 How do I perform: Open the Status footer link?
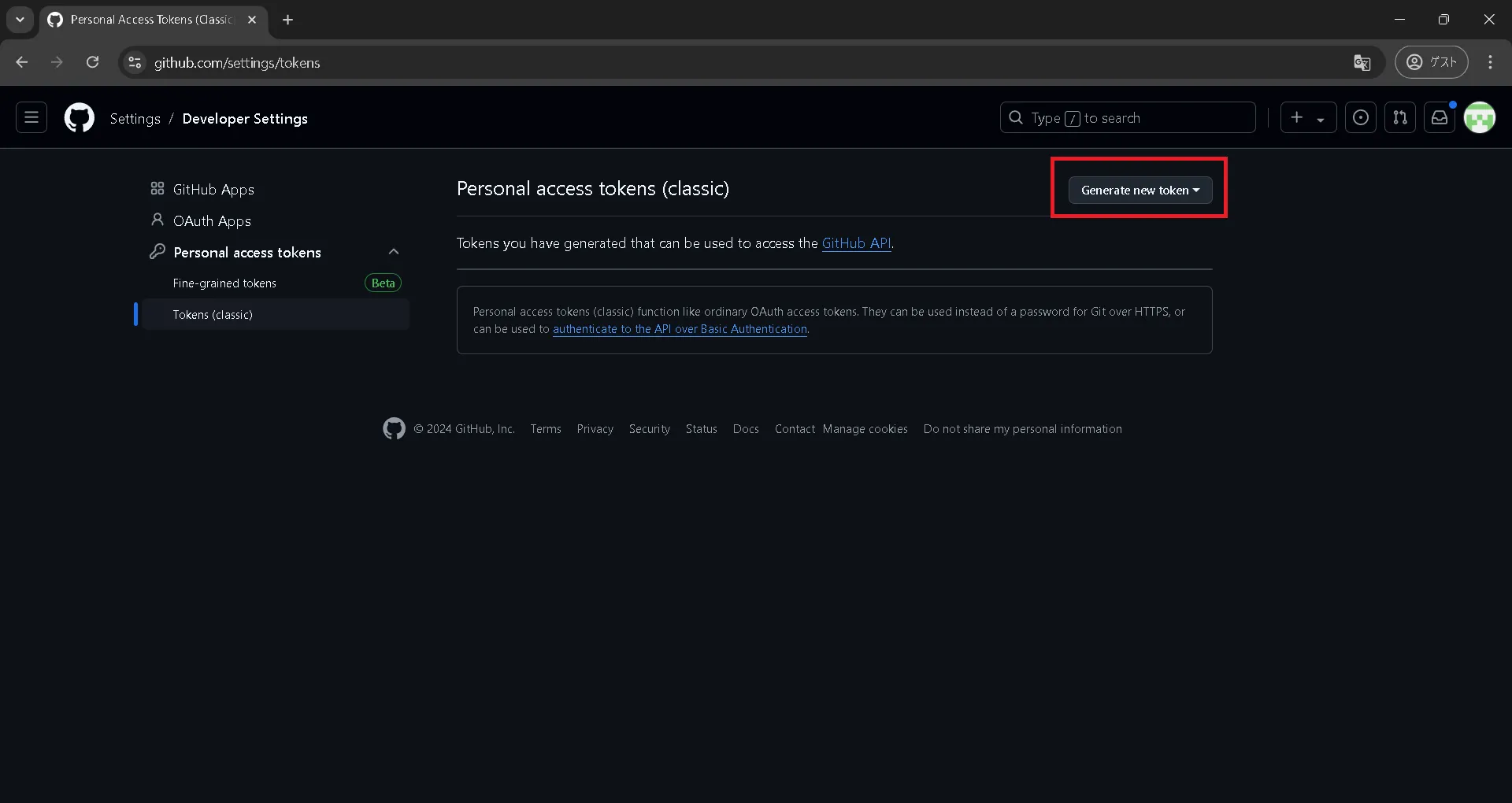tap(701, 429)
